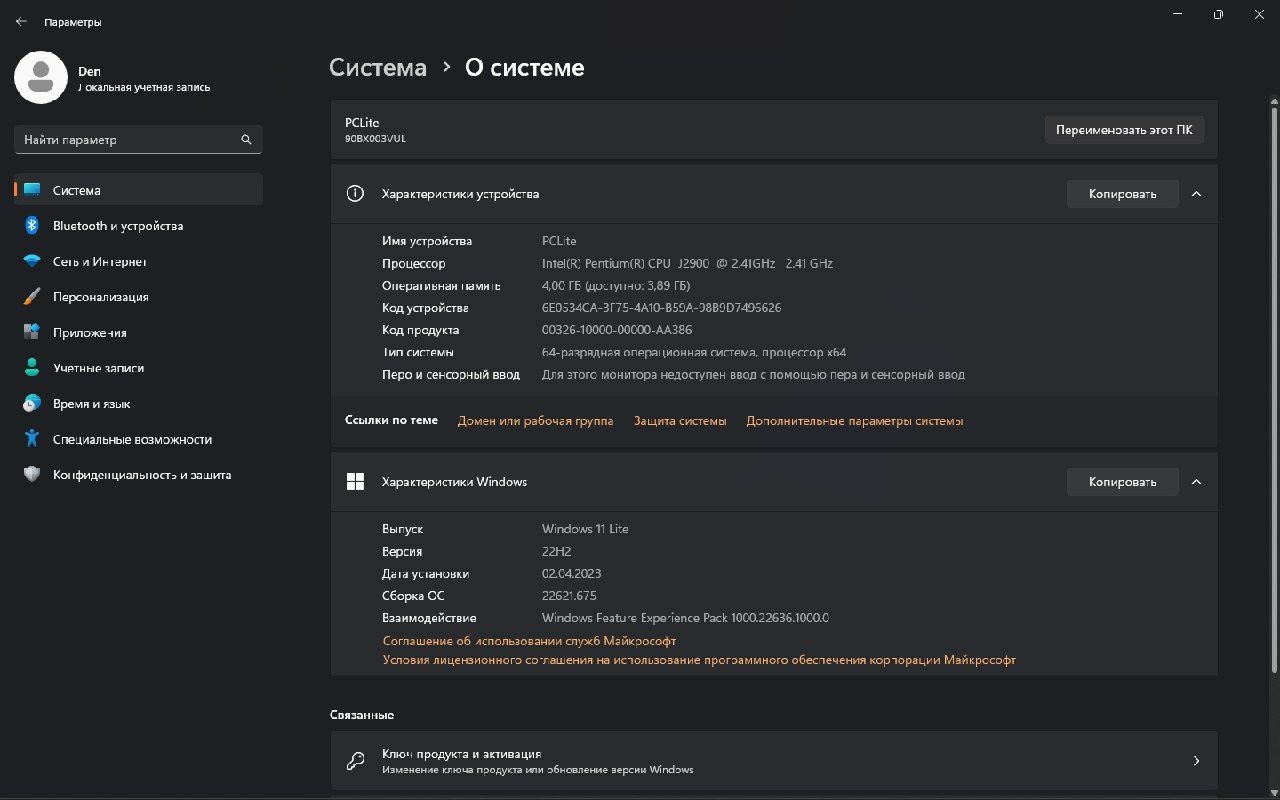This screenshot has height=800, width=1280.
Task: Click the back arrow in the title bar
Action: [x=21, y=21]
